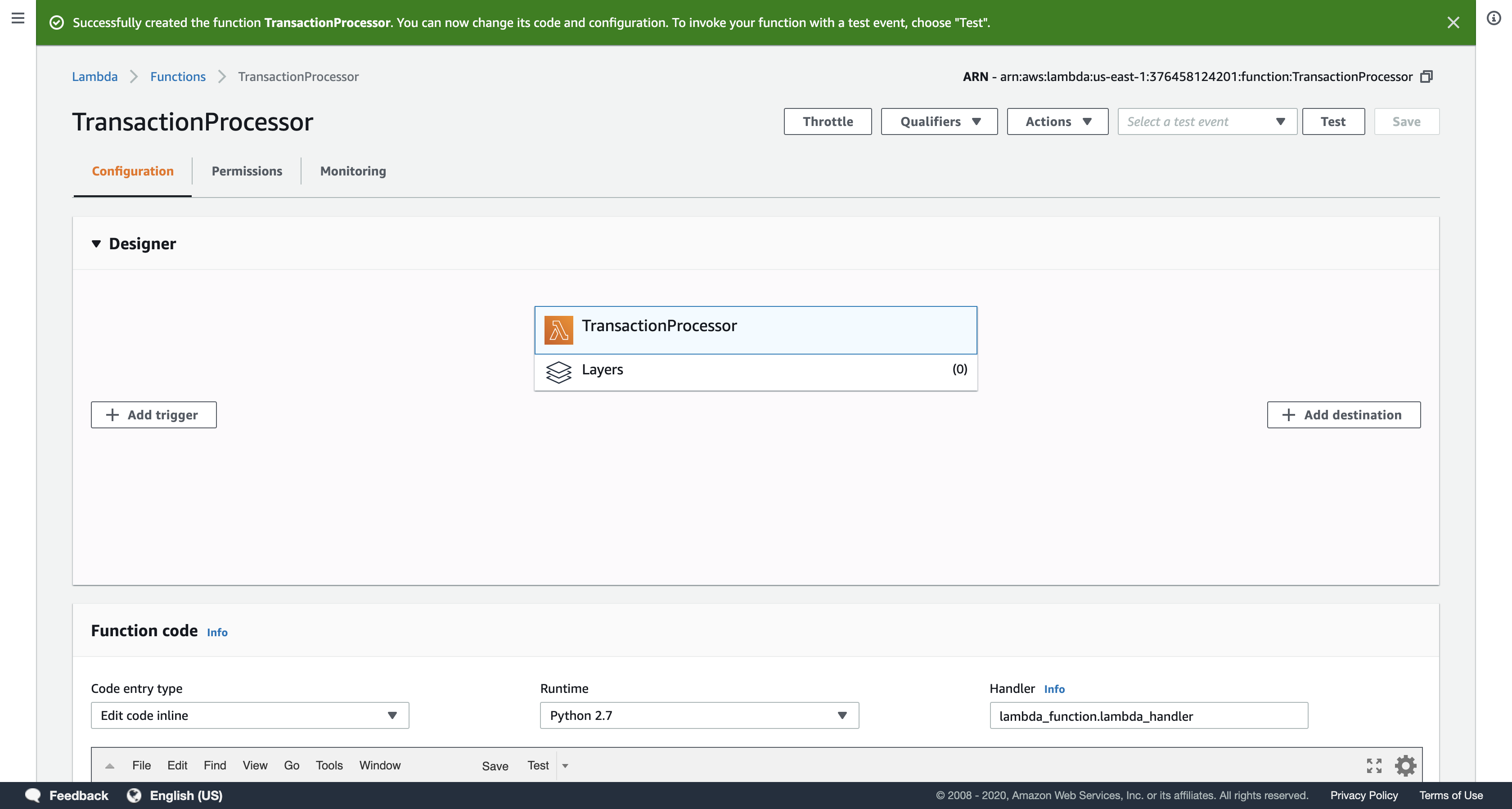The width and height of the screenshot is (1512, 809).
Task: Open the Qualifiers dropdown
Action: pyautogui.click(x=939, y=121)
